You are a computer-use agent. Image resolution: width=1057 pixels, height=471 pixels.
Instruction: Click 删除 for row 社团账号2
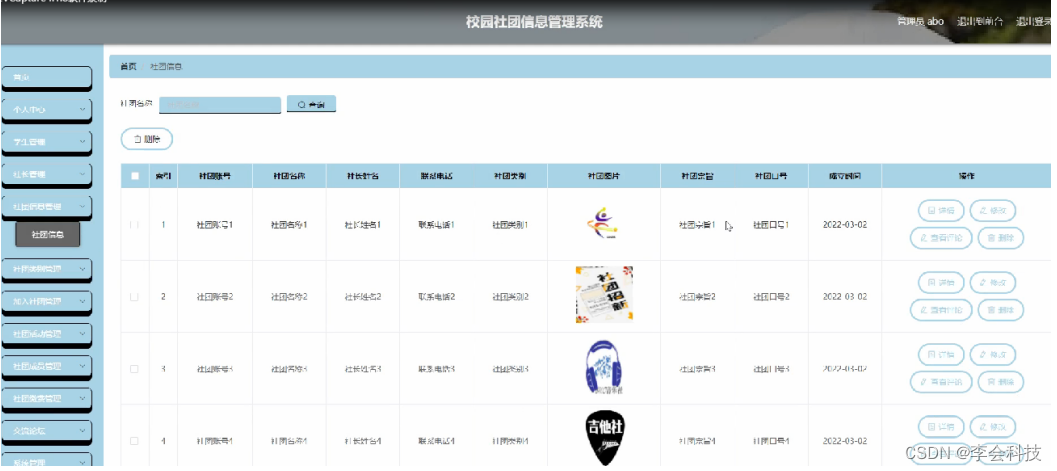click(1000, 310)
